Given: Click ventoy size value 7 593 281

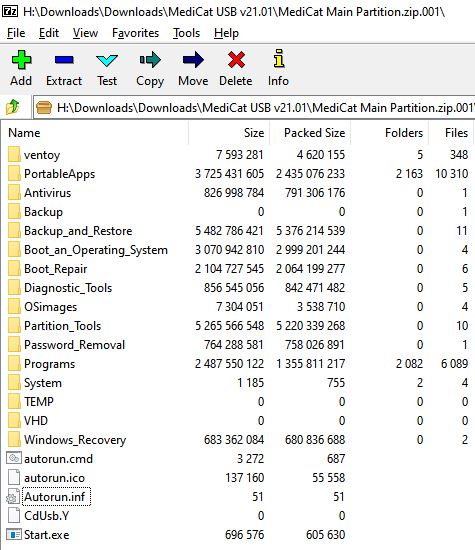Looking at the screenshot, I should pos(240,155).
